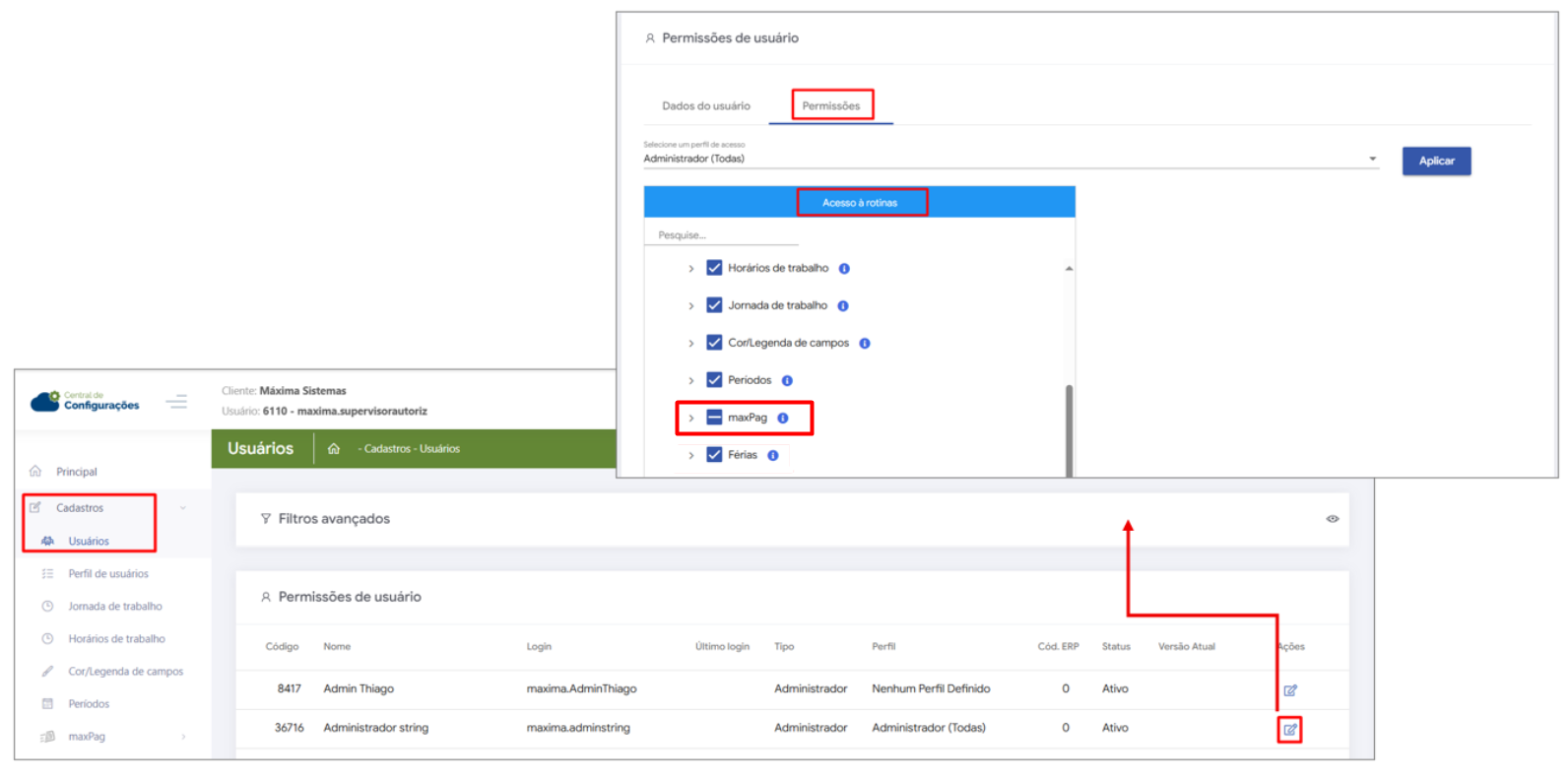Click the Central de Configurações logo
Screen dimensions: 1568x781
[x=85, y=401]
